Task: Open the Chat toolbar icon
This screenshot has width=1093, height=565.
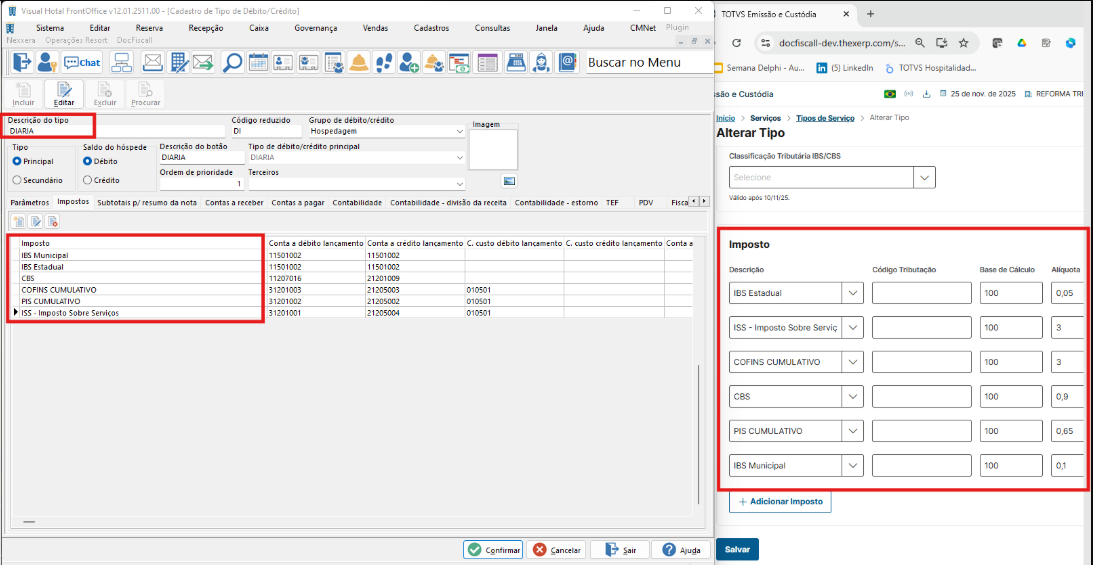Action: coord(83,62)
